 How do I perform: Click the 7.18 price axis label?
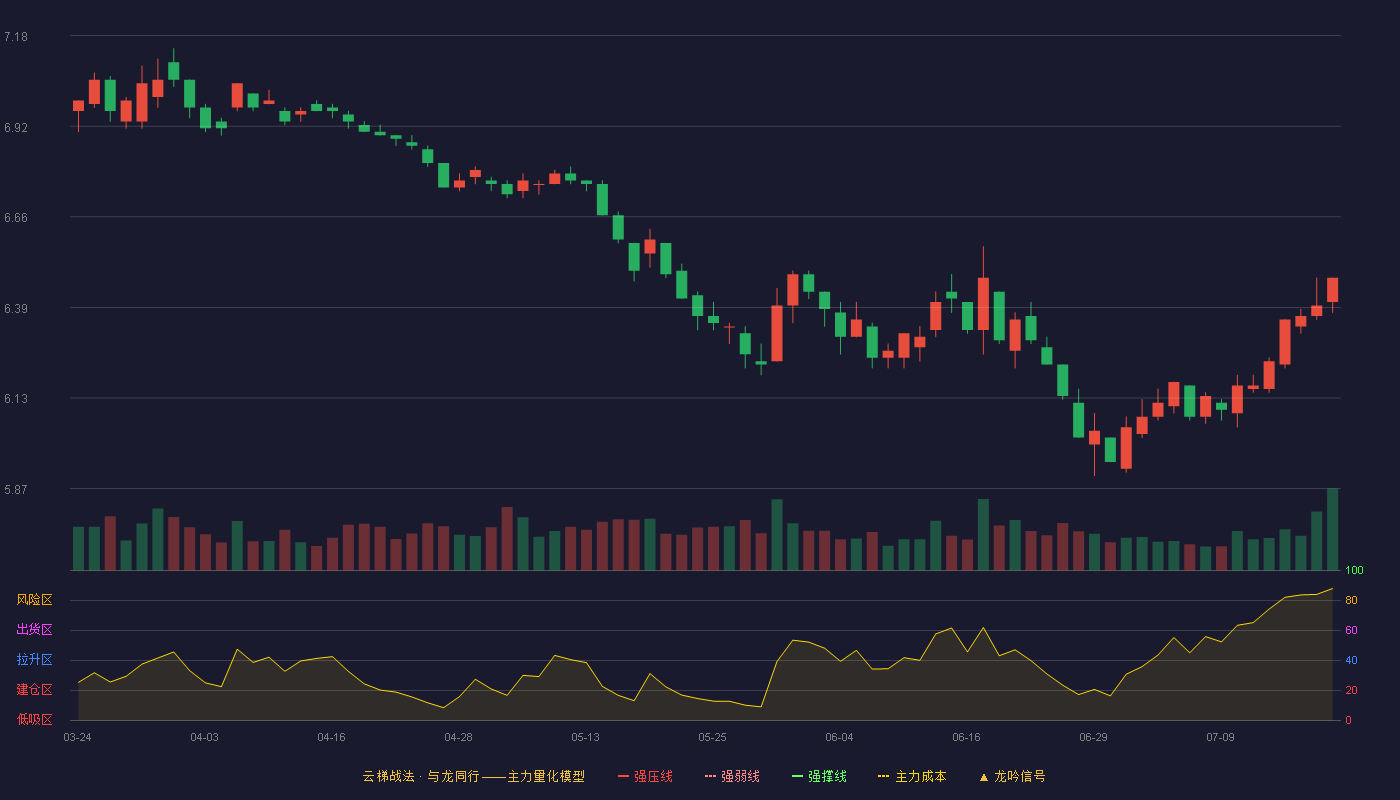[x=16, y=37]
